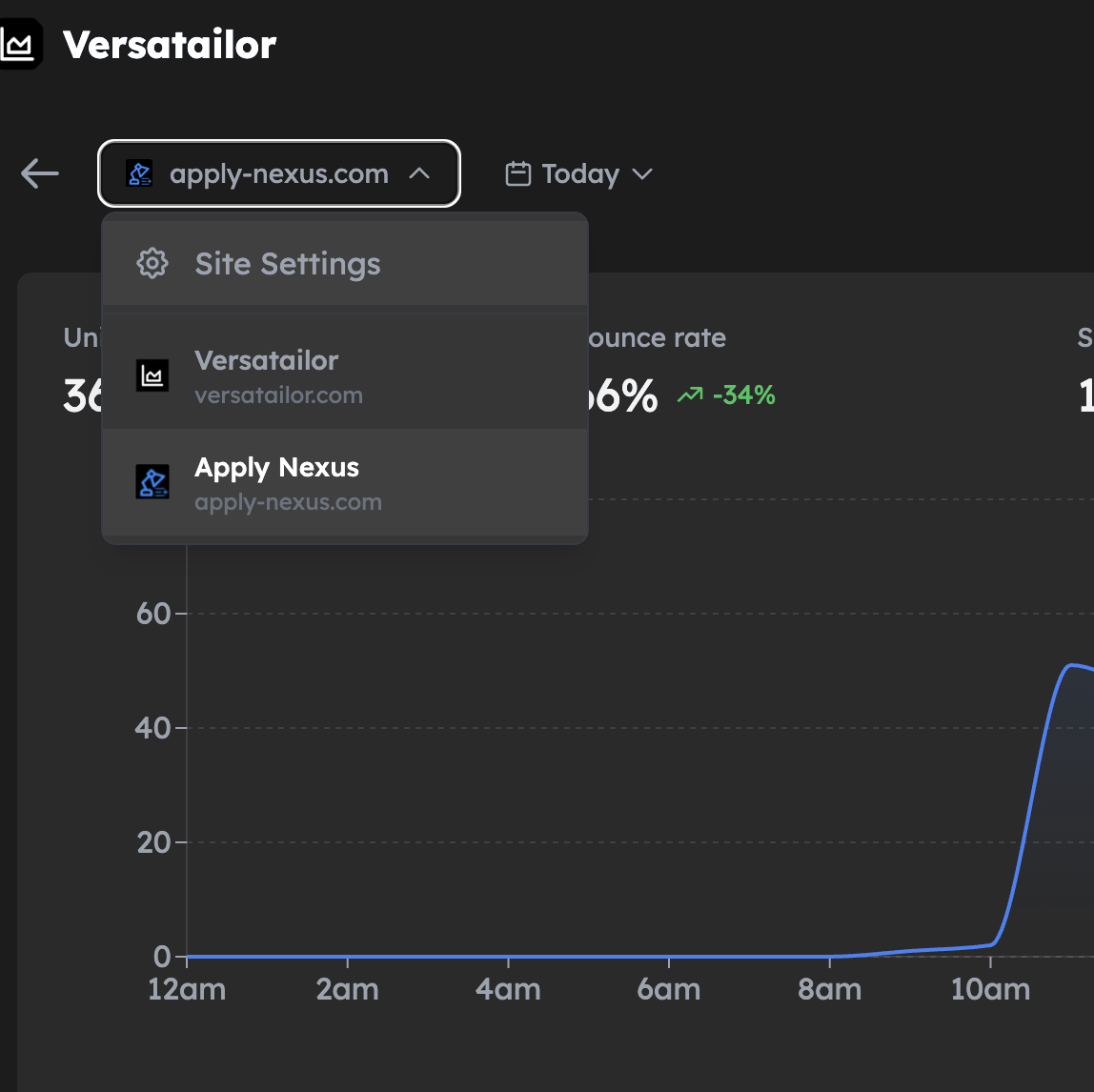Click the blue line peak on chart
Image resolution: width=1094 pixels, height=1092 pixels.
(x=1073, y=665)
